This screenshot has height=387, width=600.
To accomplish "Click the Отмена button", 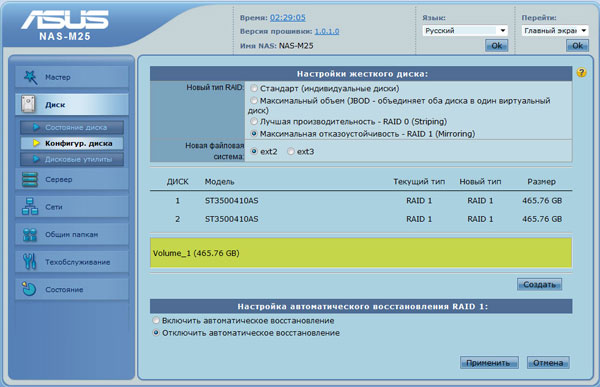I will 548,363.
